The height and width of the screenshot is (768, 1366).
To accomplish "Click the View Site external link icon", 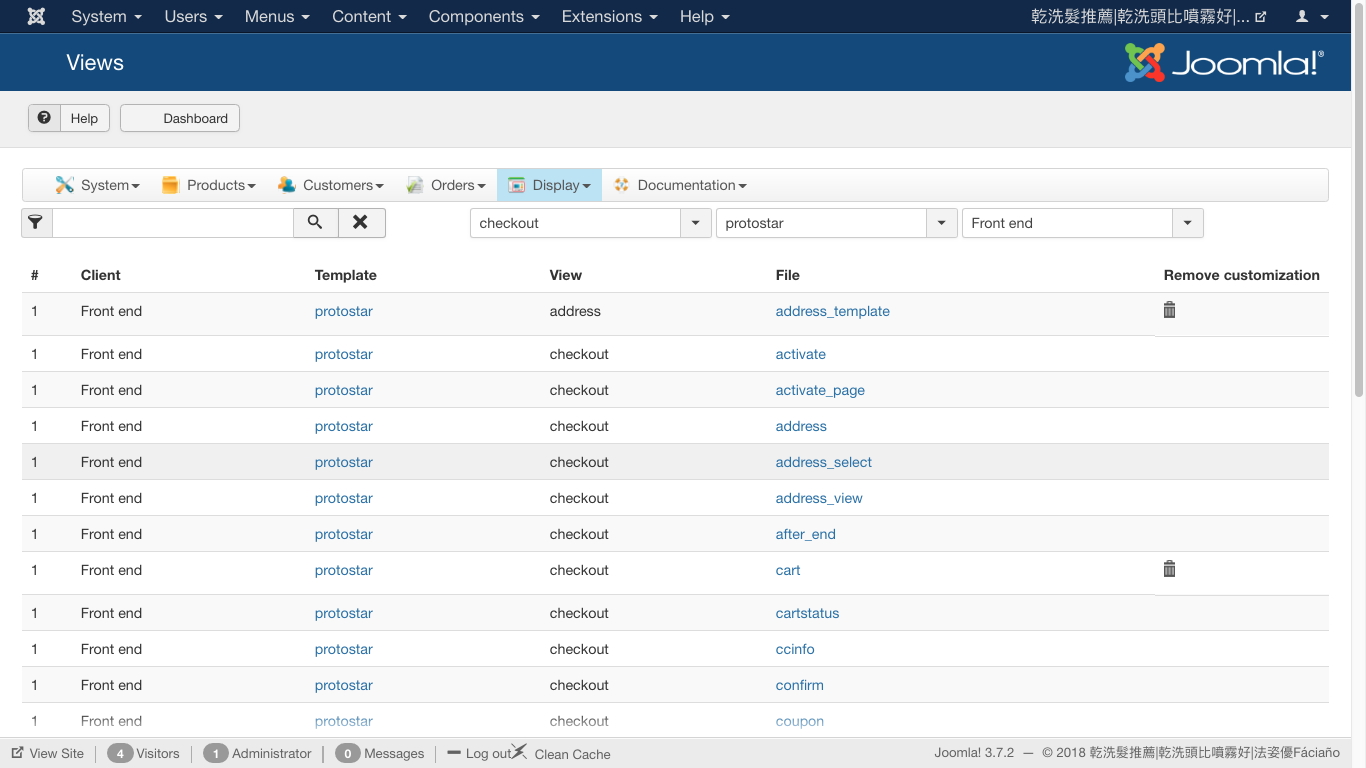I will [x=17, y=753].
